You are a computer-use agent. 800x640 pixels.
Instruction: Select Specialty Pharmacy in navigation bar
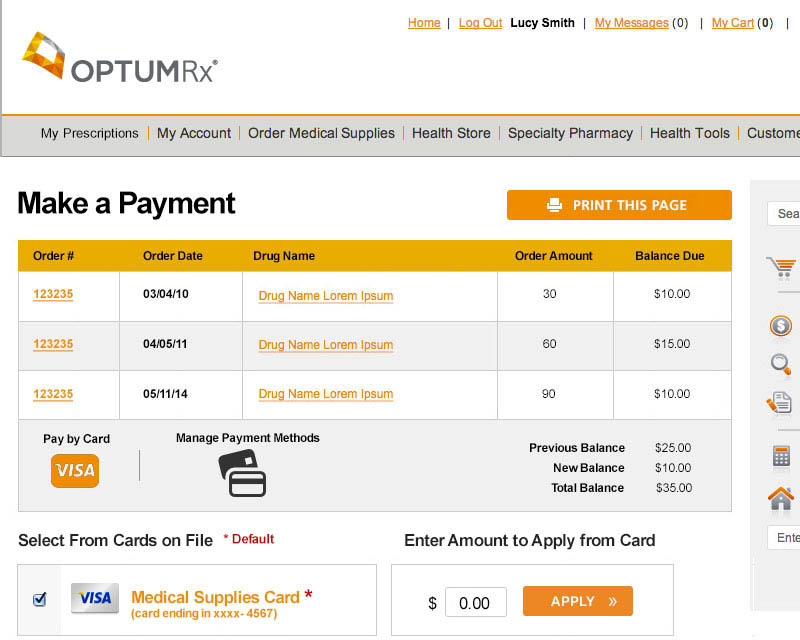point(570,133)
